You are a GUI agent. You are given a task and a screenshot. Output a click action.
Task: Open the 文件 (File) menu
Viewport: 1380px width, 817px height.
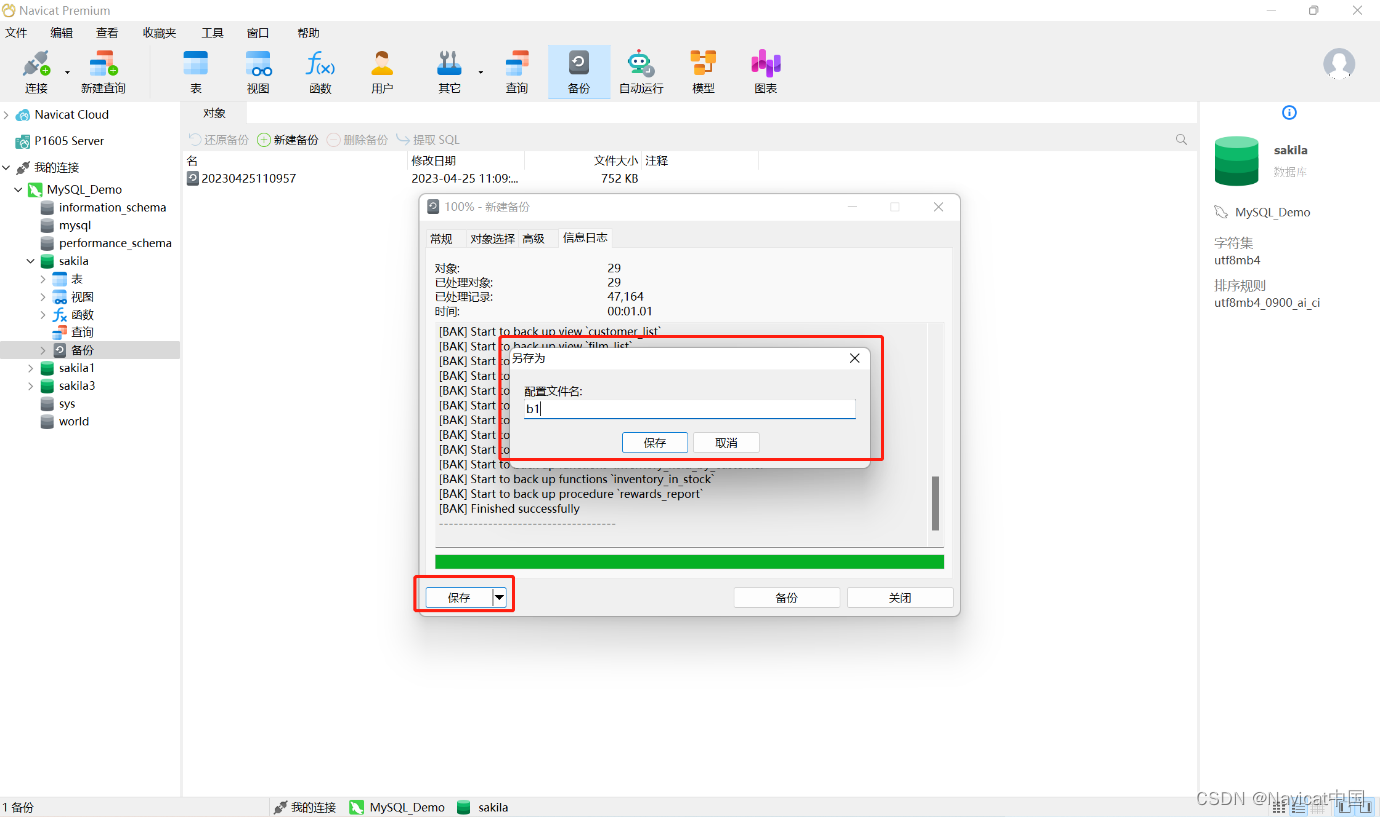[16, 33]
